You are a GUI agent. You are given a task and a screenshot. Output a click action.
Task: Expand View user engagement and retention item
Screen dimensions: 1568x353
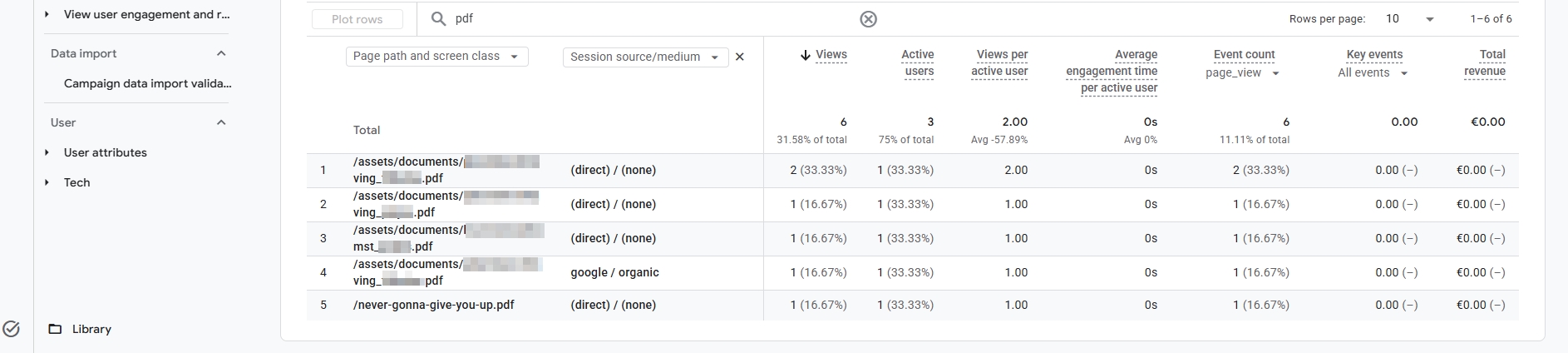[x=47, y=14]
